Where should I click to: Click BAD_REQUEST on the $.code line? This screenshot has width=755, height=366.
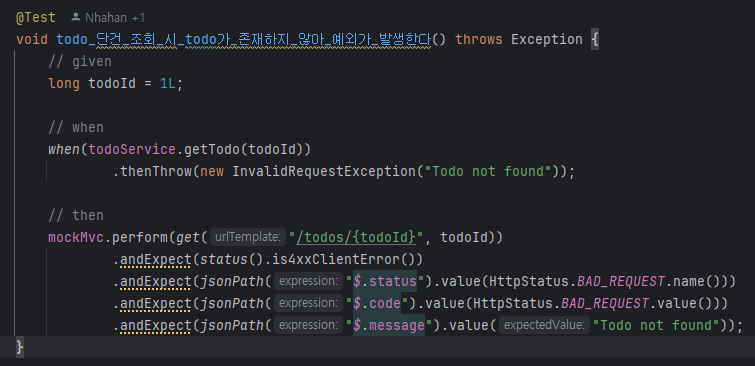click(605, 304)
